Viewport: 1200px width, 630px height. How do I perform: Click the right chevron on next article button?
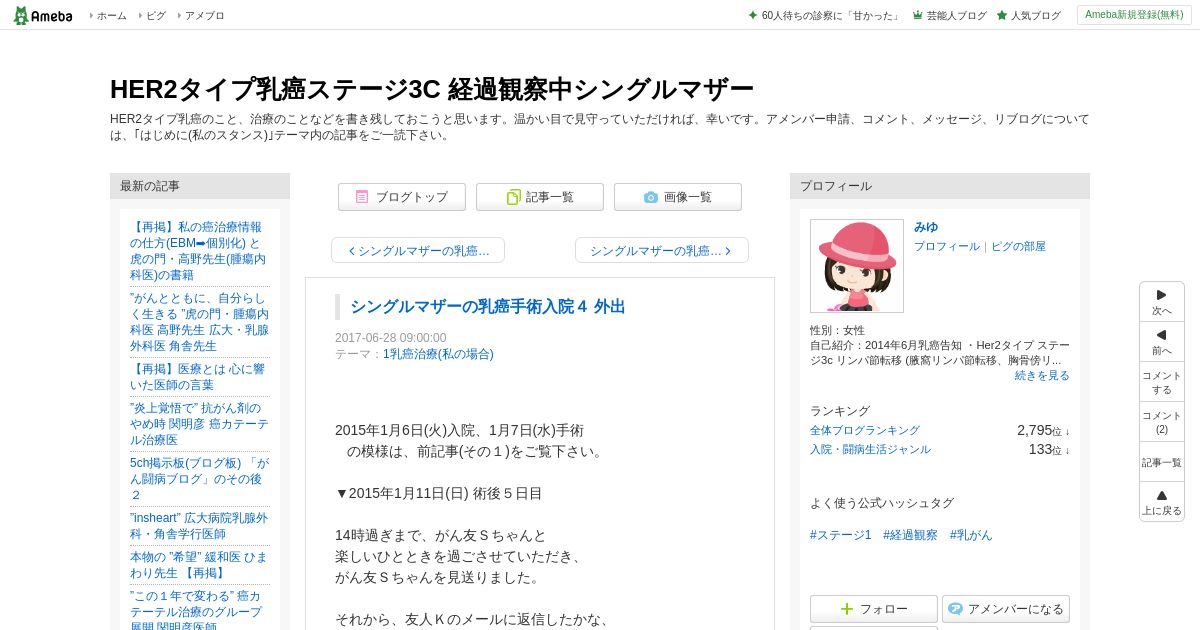728,251
